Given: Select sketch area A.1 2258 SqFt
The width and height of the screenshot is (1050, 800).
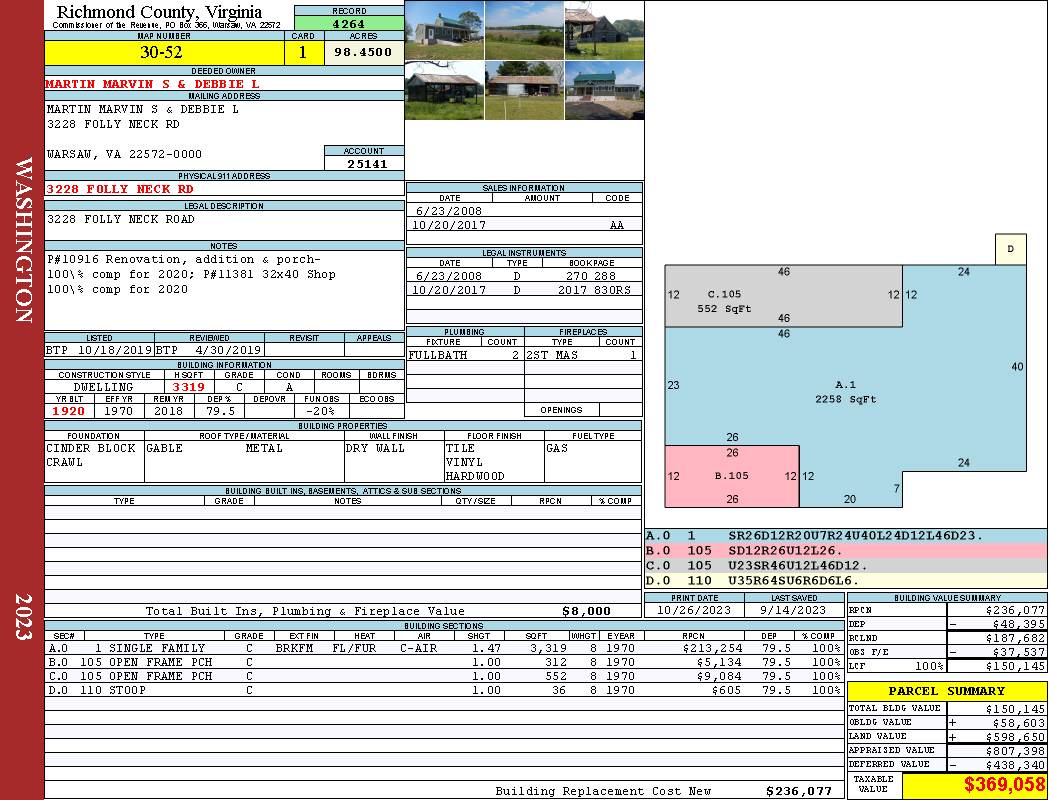Looking at the screenshot, I should tap(845, 392).
